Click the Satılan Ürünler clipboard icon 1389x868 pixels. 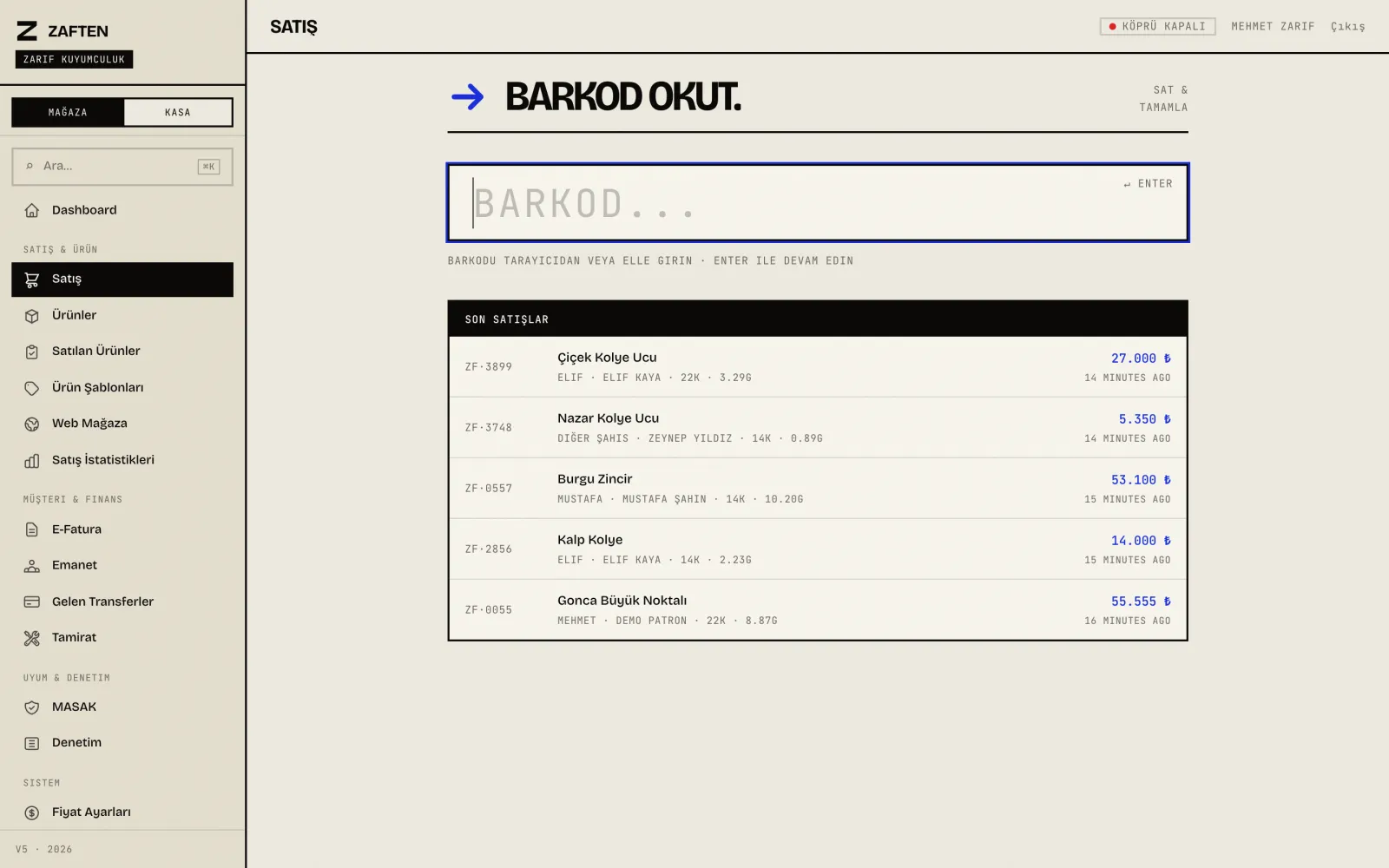(32, 352)
